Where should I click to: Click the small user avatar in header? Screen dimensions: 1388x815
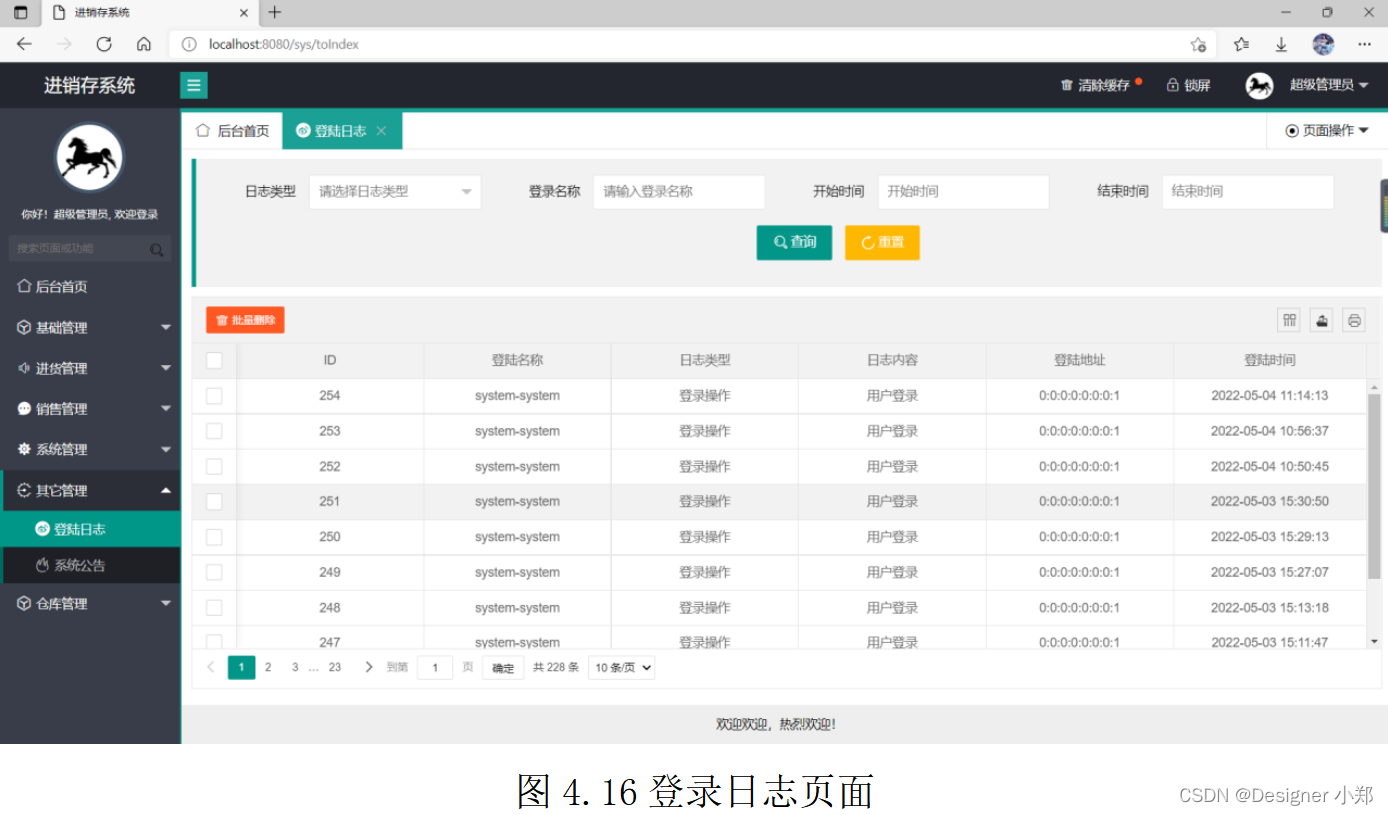click(x=1259, y=86)
